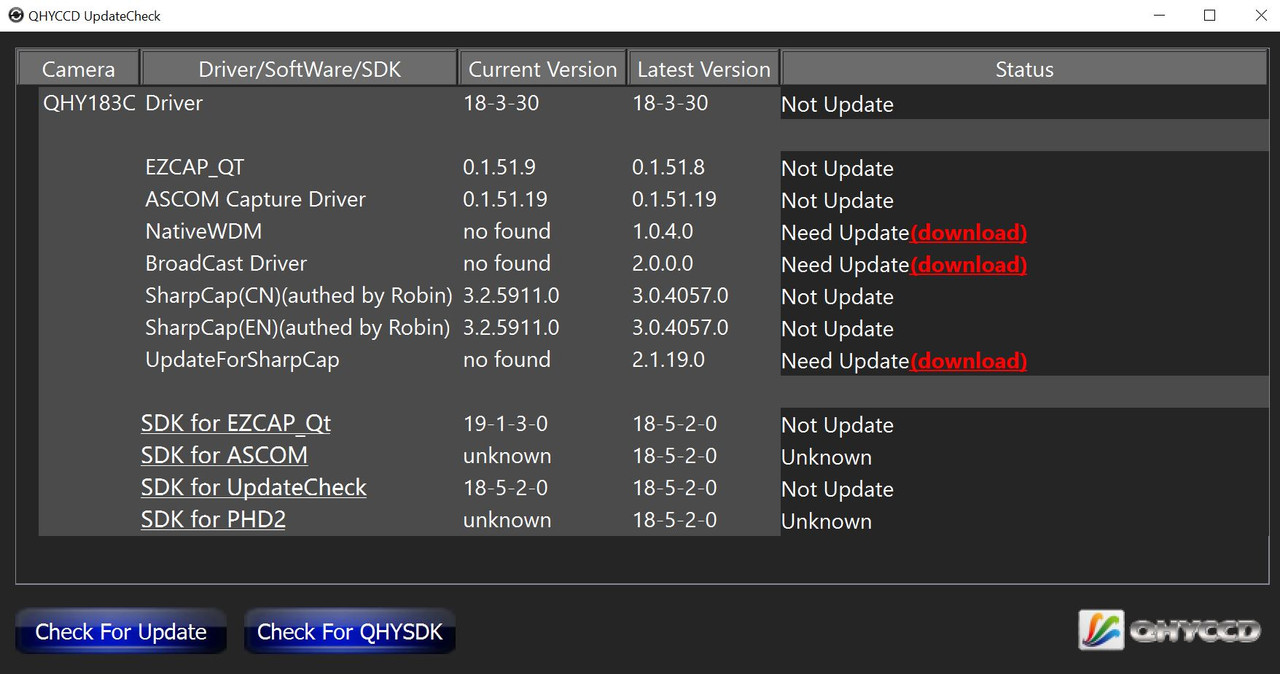Select the Latest Version column header

(704, 69)
